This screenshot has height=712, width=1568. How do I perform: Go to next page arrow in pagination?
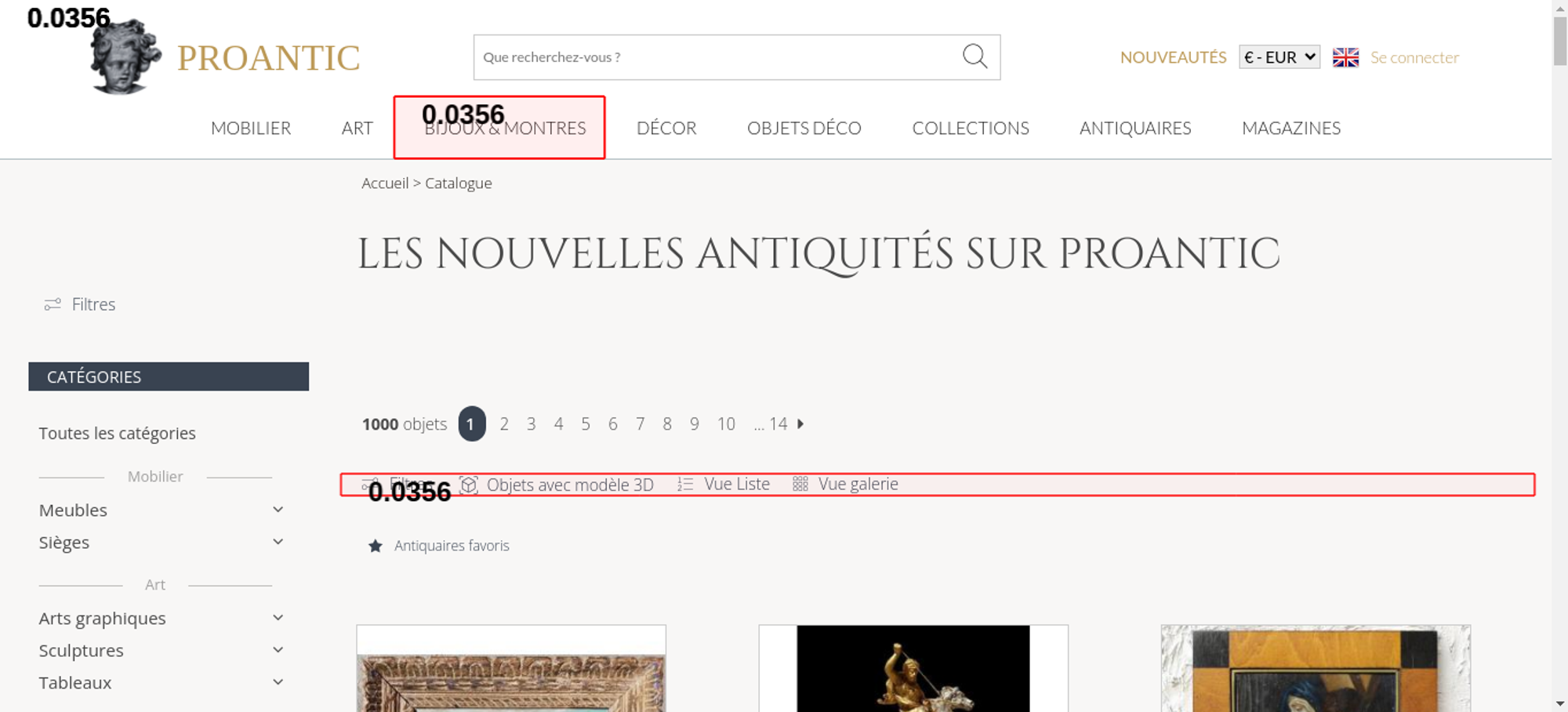coord(800,424)
